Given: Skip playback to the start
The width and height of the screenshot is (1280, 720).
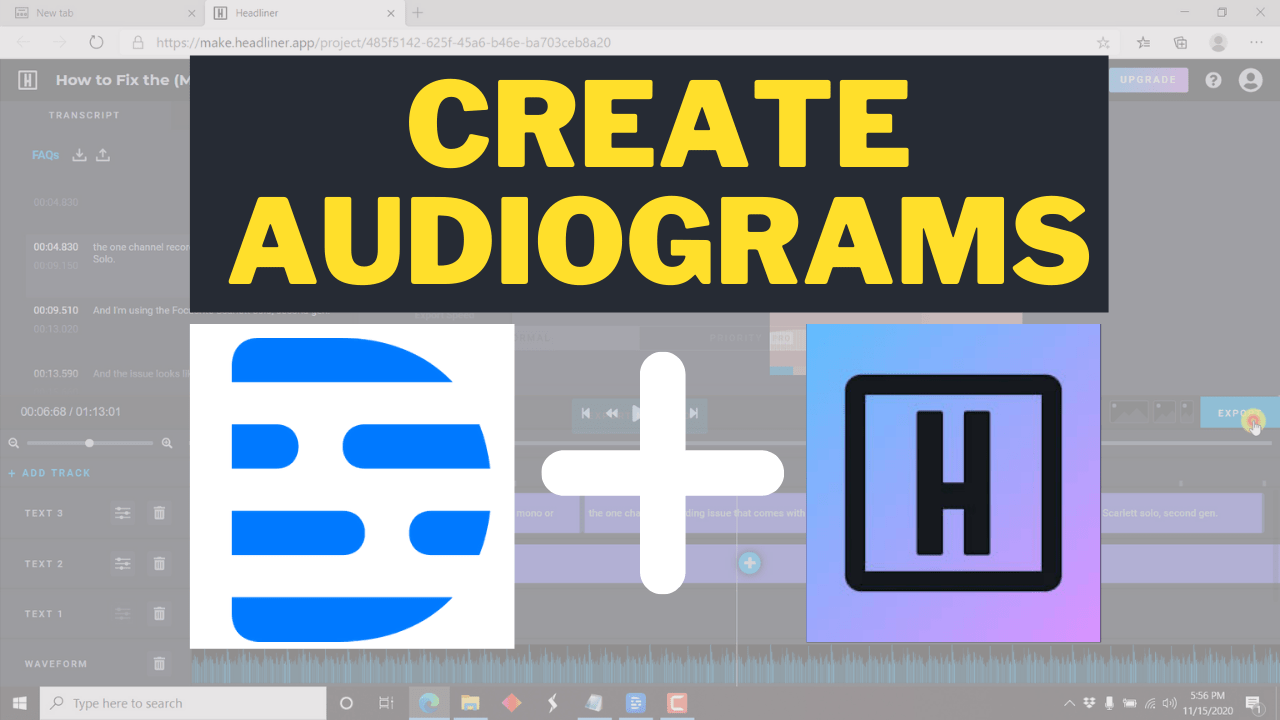Looking at the screenshot, I should 586,413.
